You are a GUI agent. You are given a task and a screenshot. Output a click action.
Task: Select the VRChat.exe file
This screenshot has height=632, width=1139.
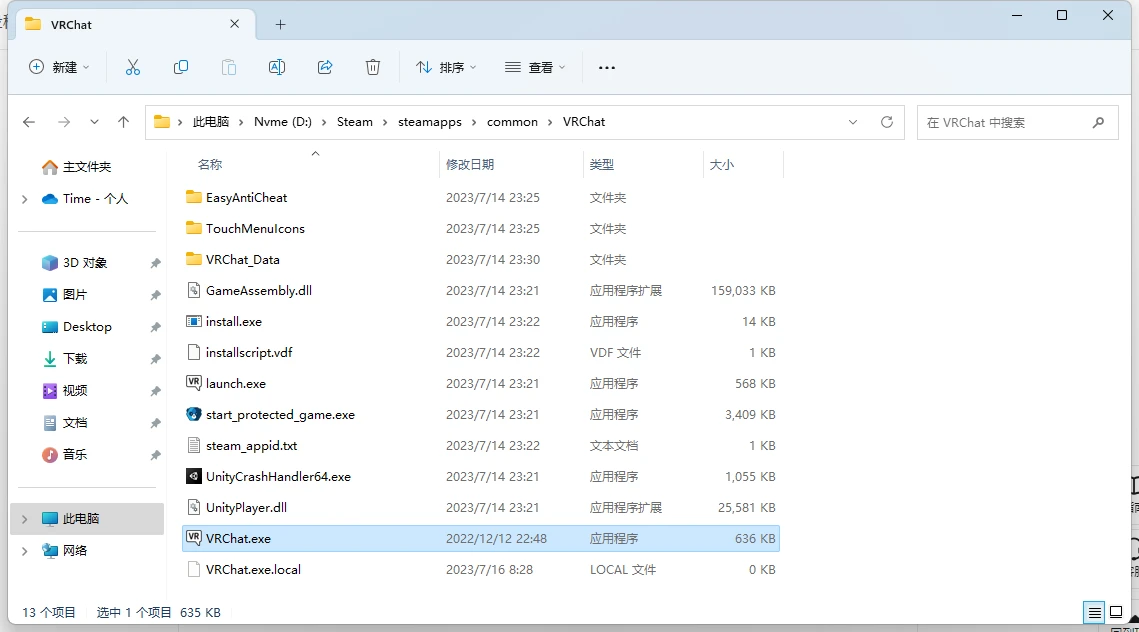pos(481,538)
